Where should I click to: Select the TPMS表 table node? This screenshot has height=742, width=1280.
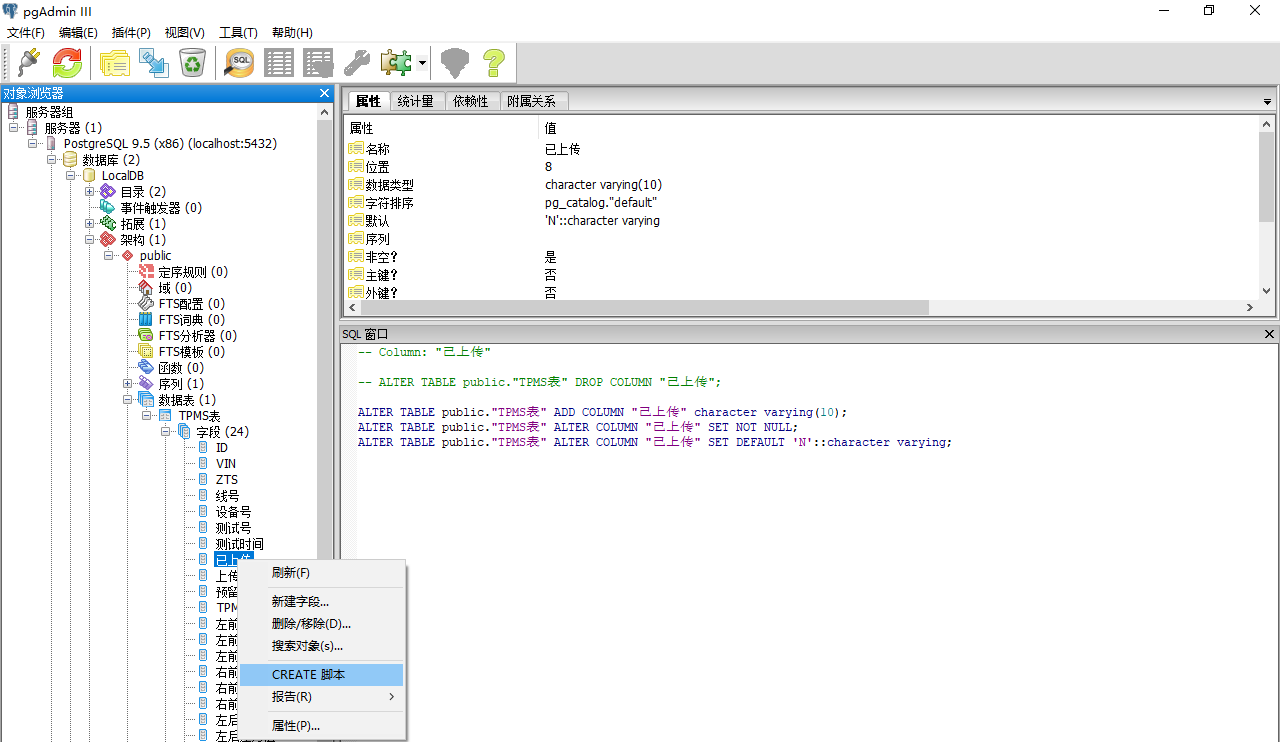[x=199, y=416]
